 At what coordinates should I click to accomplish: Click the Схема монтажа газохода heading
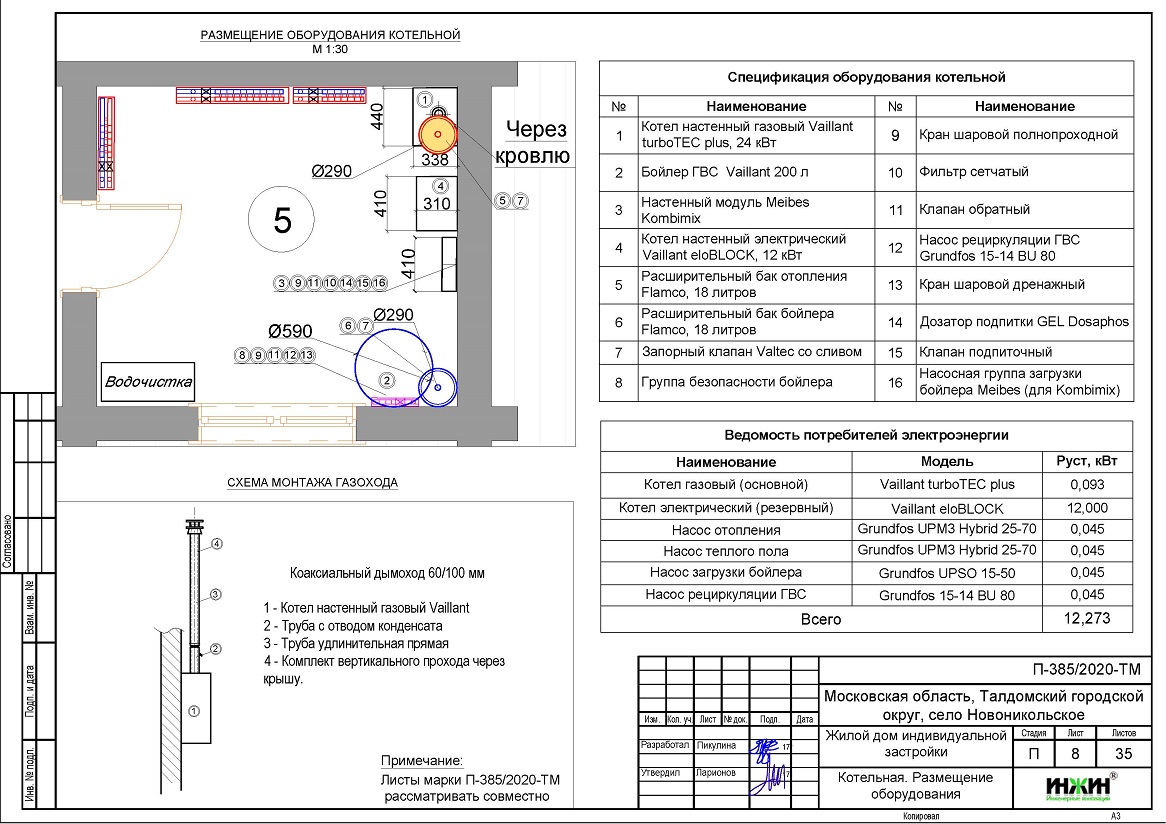click(x=312, y=482)
